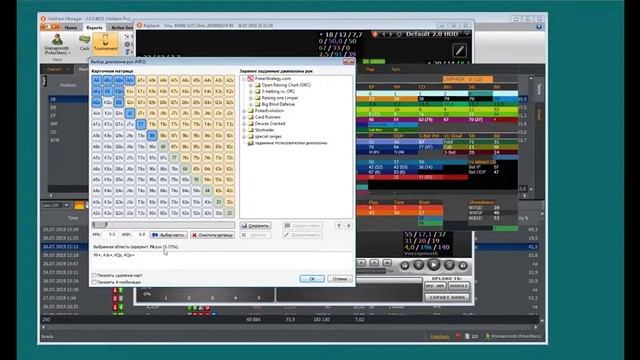Screen dimensions: 640x360
Task: Check the first 'Показать' checkbox in range dialog
Action: pos(94,276)
